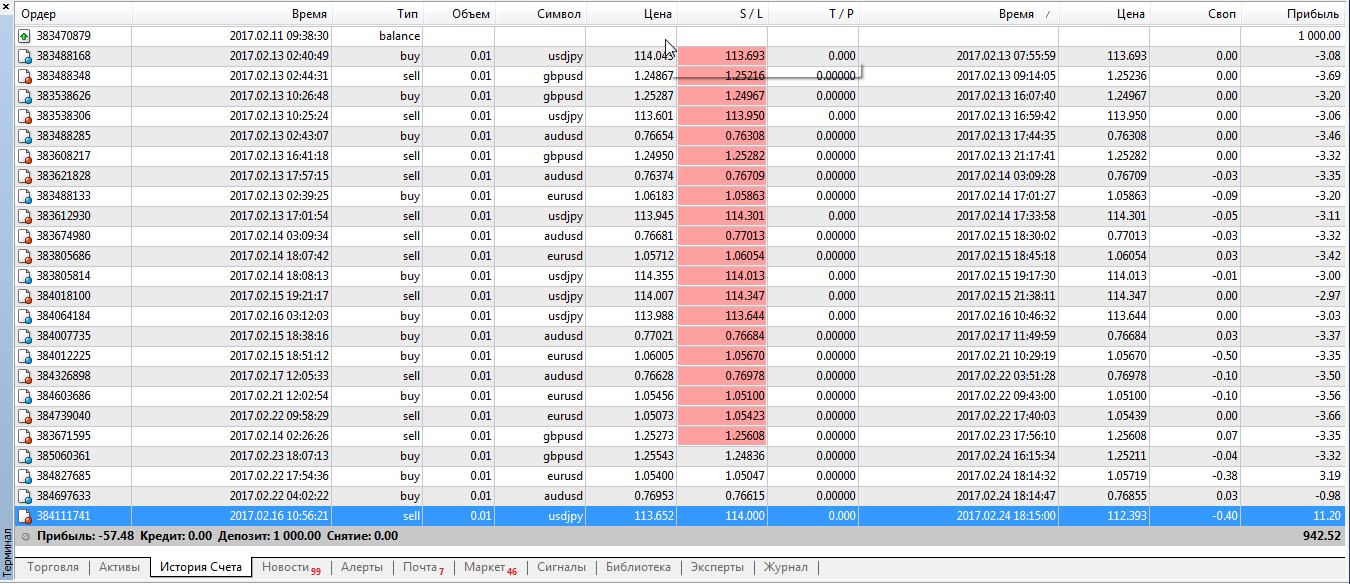The height and width of the screenshot is (584, 1350).
Task: Click swap value -0.50
Action: click(x=1224, y=356)
